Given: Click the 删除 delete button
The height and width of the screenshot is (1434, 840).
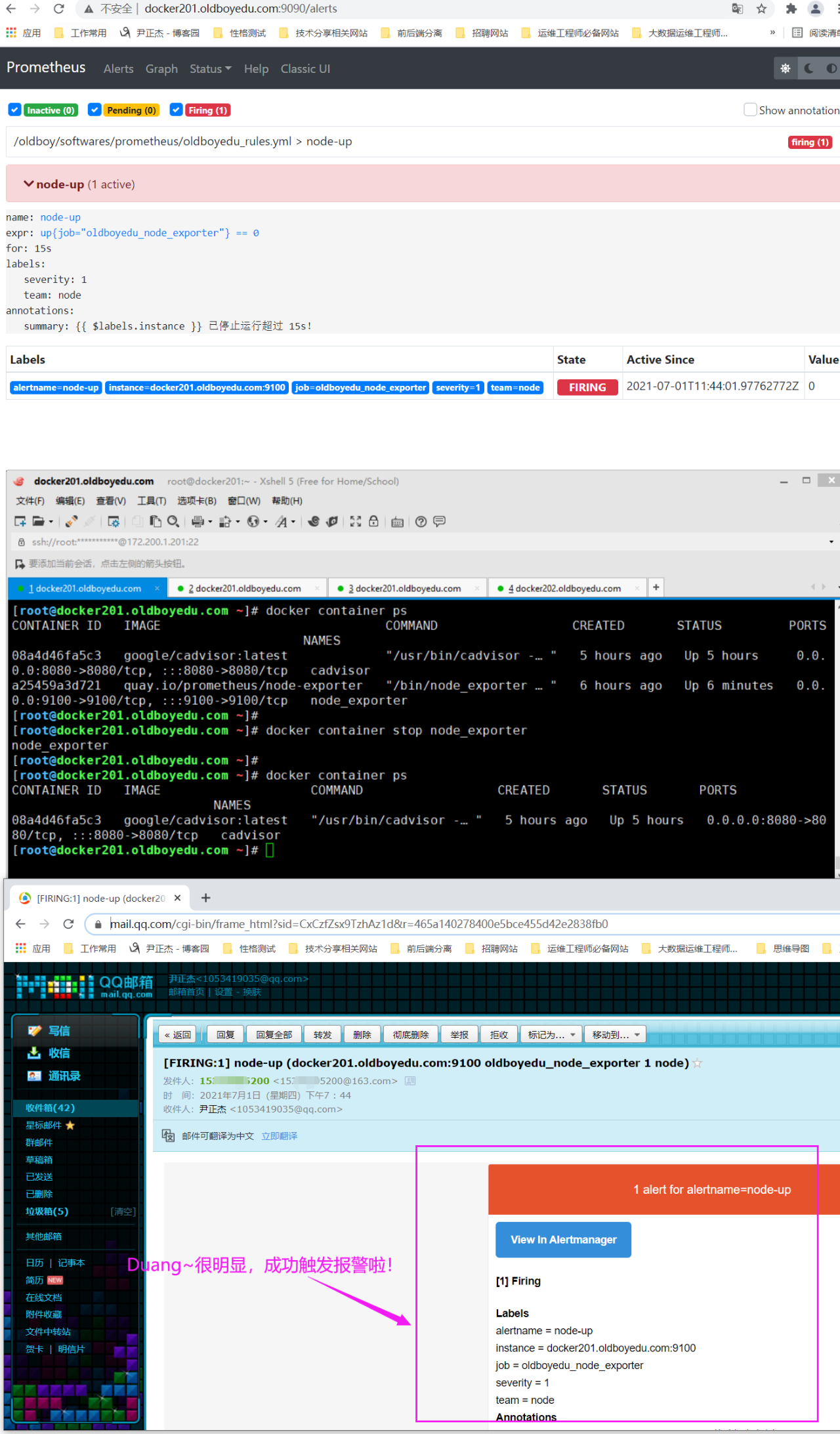Looking at the screenshot, I should tap(362, 1035).
